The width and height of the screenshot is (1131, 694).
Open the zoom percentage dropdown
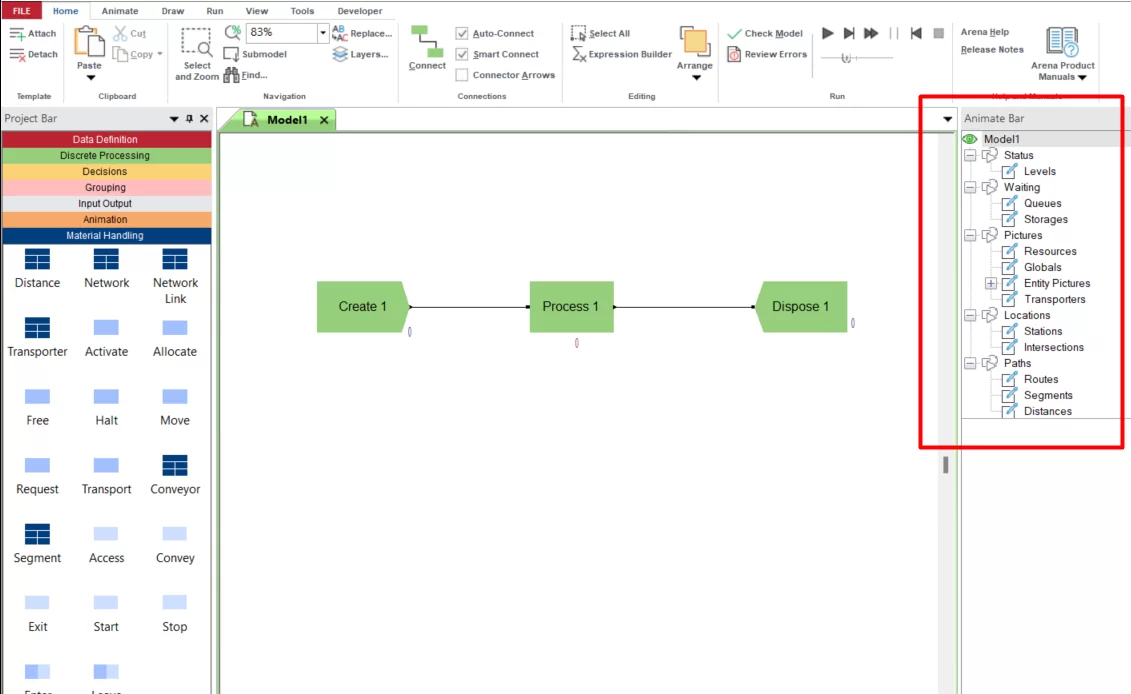(322, 32)
